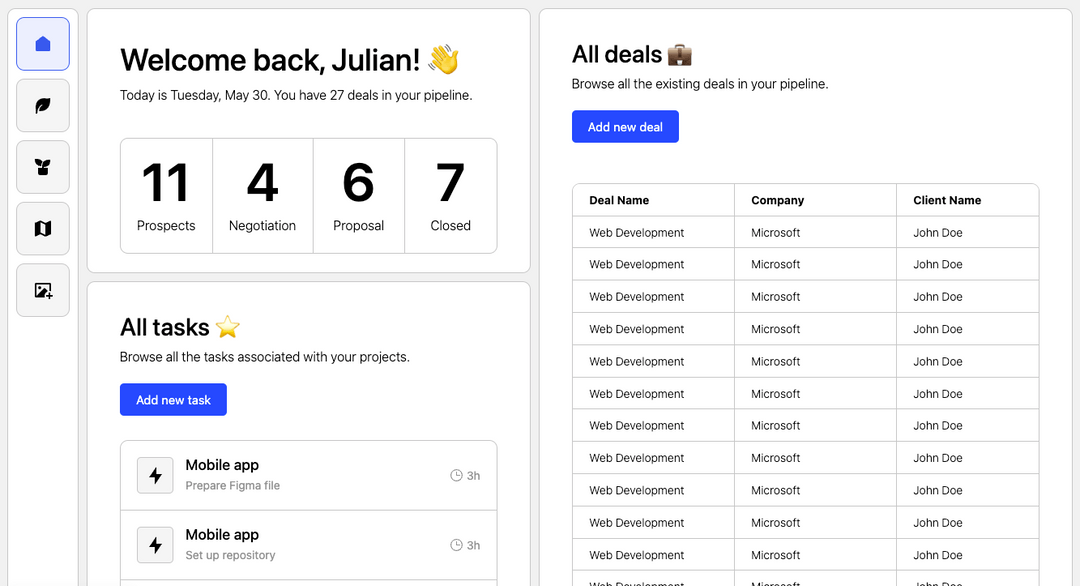Click the clock icon next to Prepare Figma file

[455, 475]
